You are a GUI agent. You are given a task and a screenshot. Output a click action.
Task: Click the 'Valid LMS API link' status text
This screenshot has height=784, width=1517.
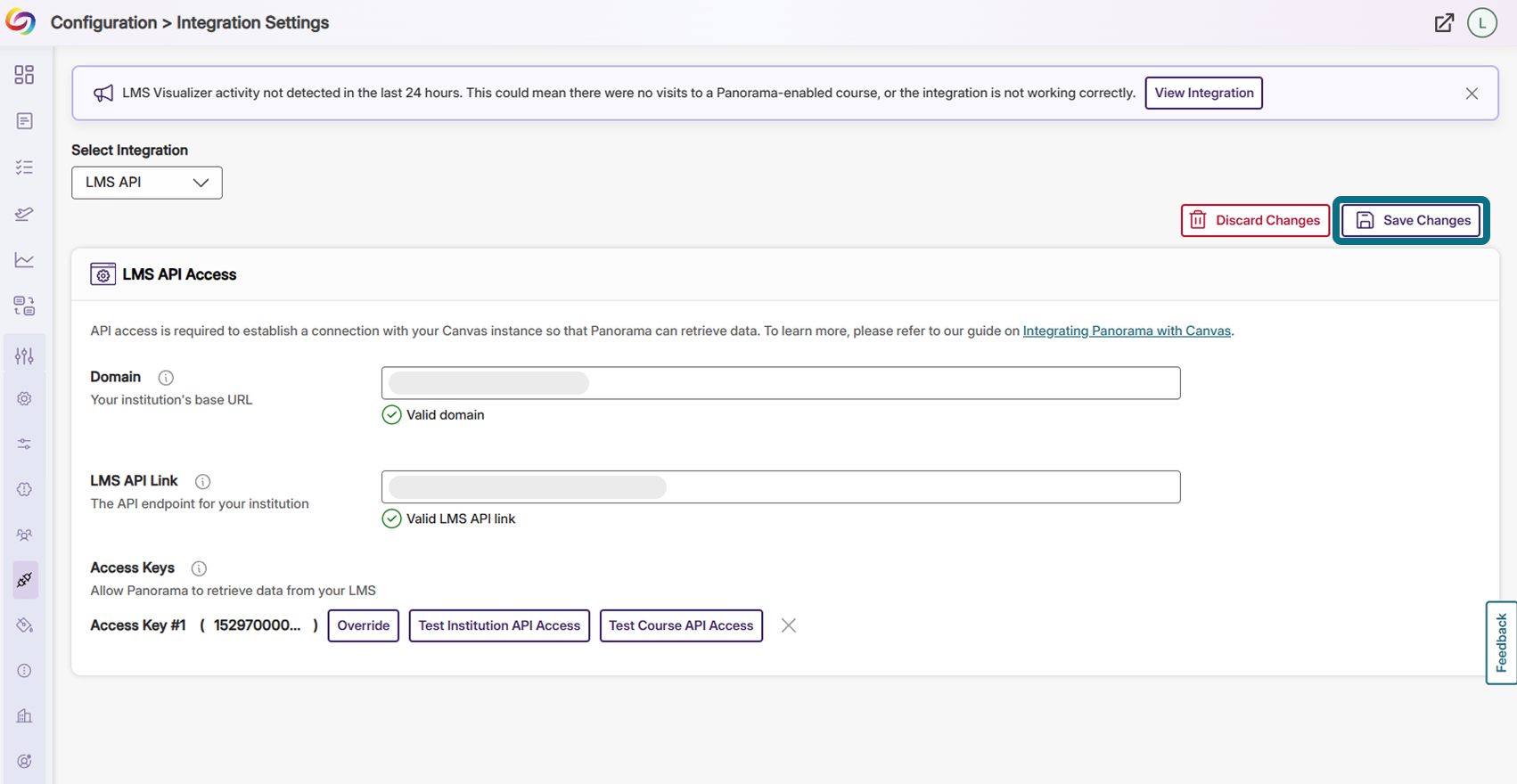461,519
